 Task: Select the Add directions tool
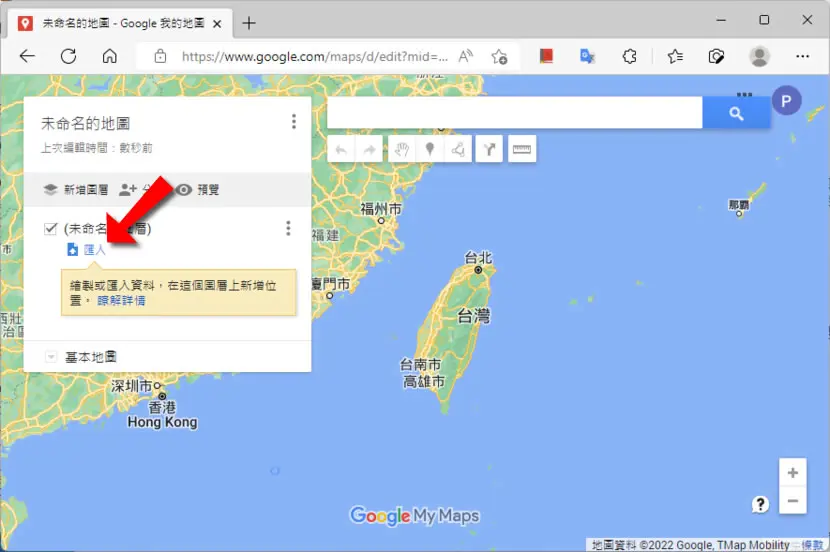point(489,150)
